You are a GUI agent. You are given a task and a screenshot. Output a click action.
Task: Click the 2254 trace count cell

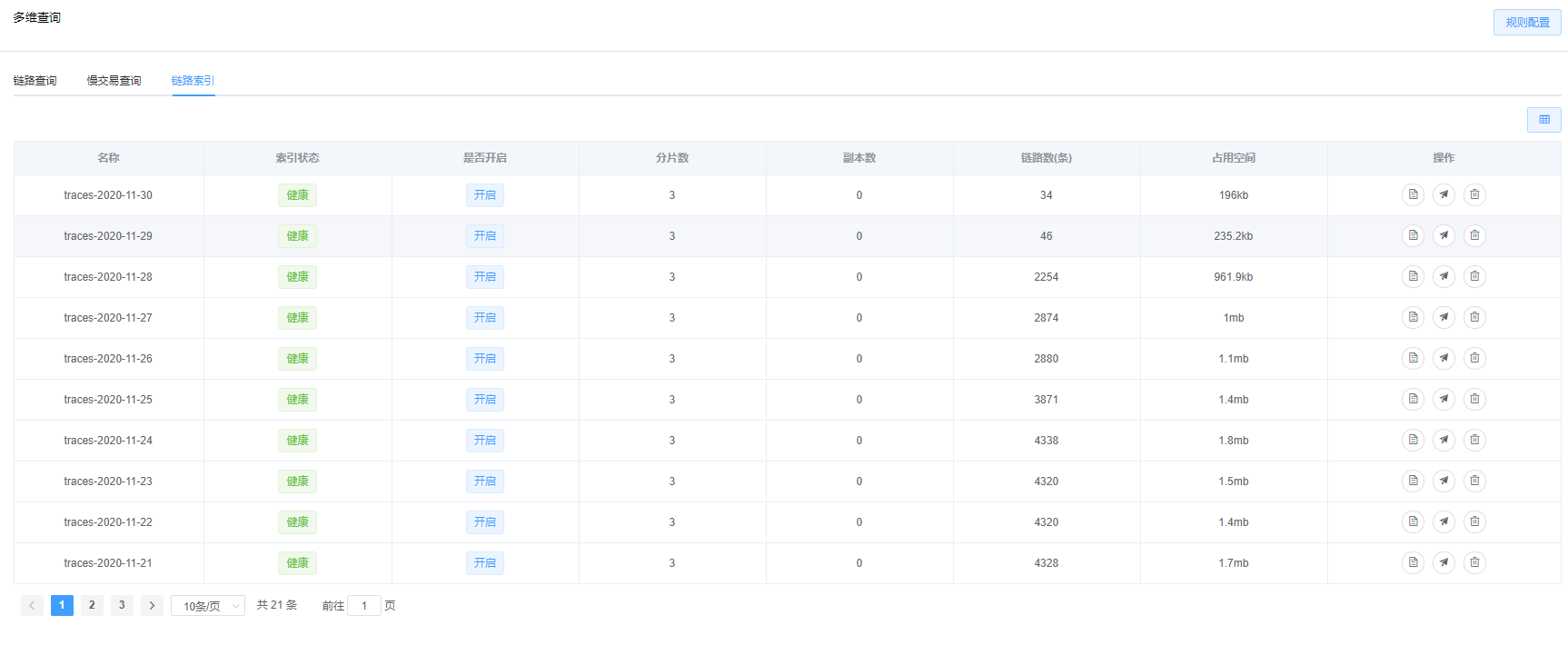click(1047, 277)
